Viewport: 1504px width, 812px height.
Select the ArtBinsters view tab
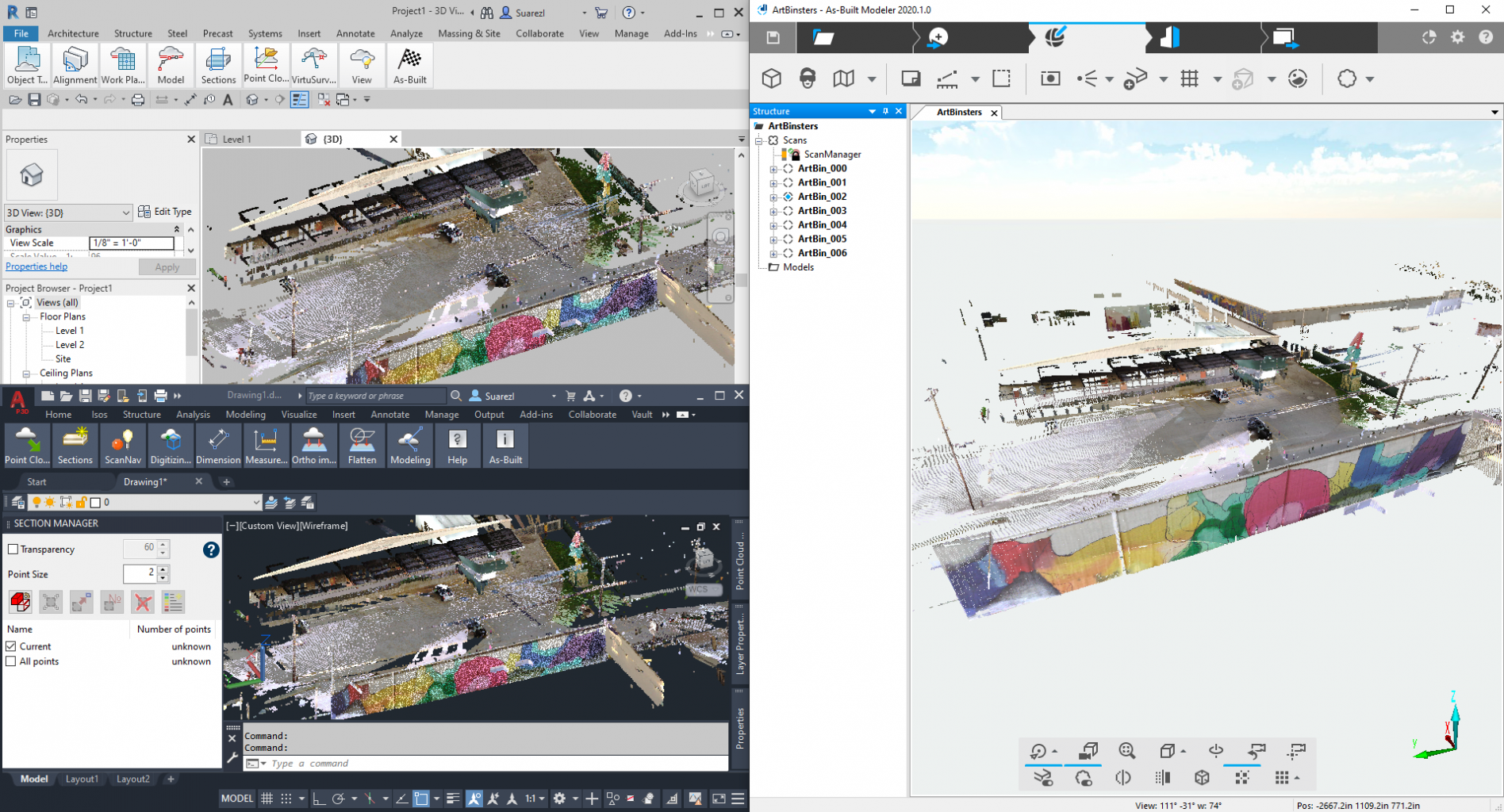(959, 112)
